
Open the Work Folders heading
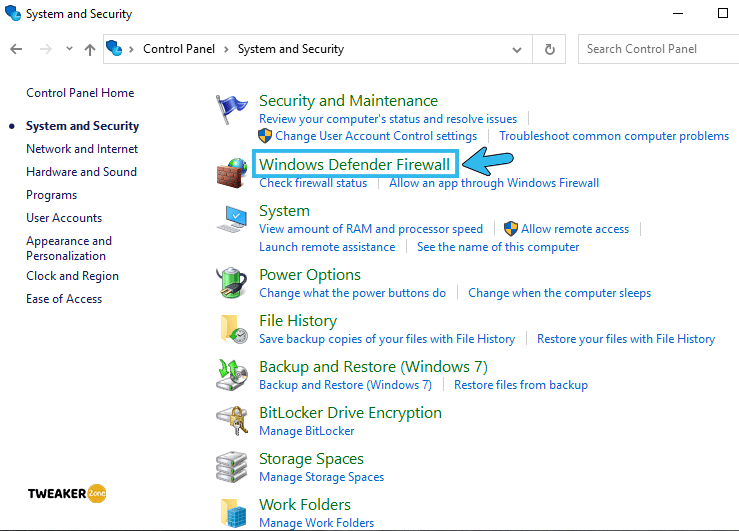pos(304,505)
